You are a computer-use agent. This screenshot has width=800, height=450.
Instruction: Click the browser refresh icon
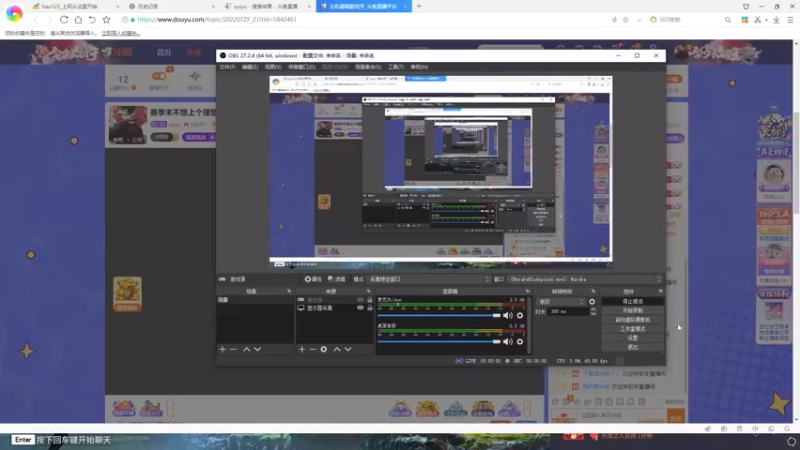tap(64, 19)
